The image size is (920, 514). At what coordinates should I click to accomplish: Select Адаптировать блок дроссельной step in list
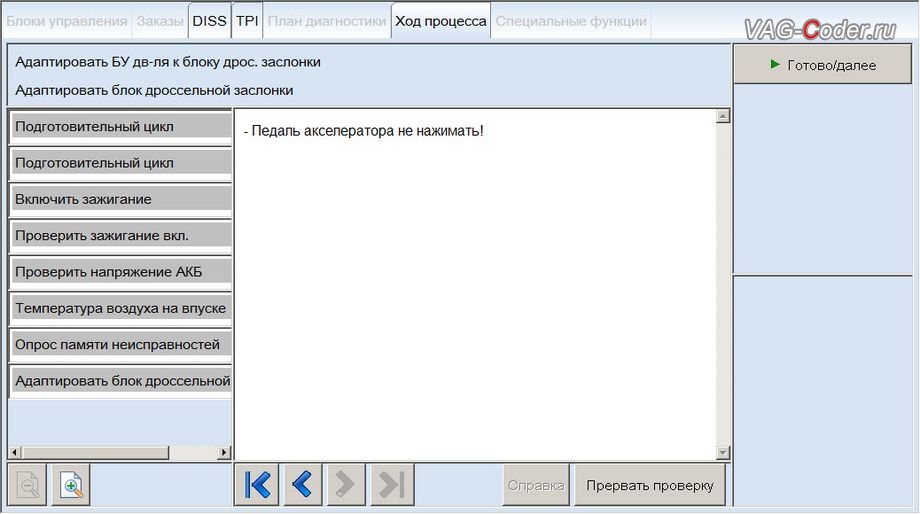click(x=121, y=381)
